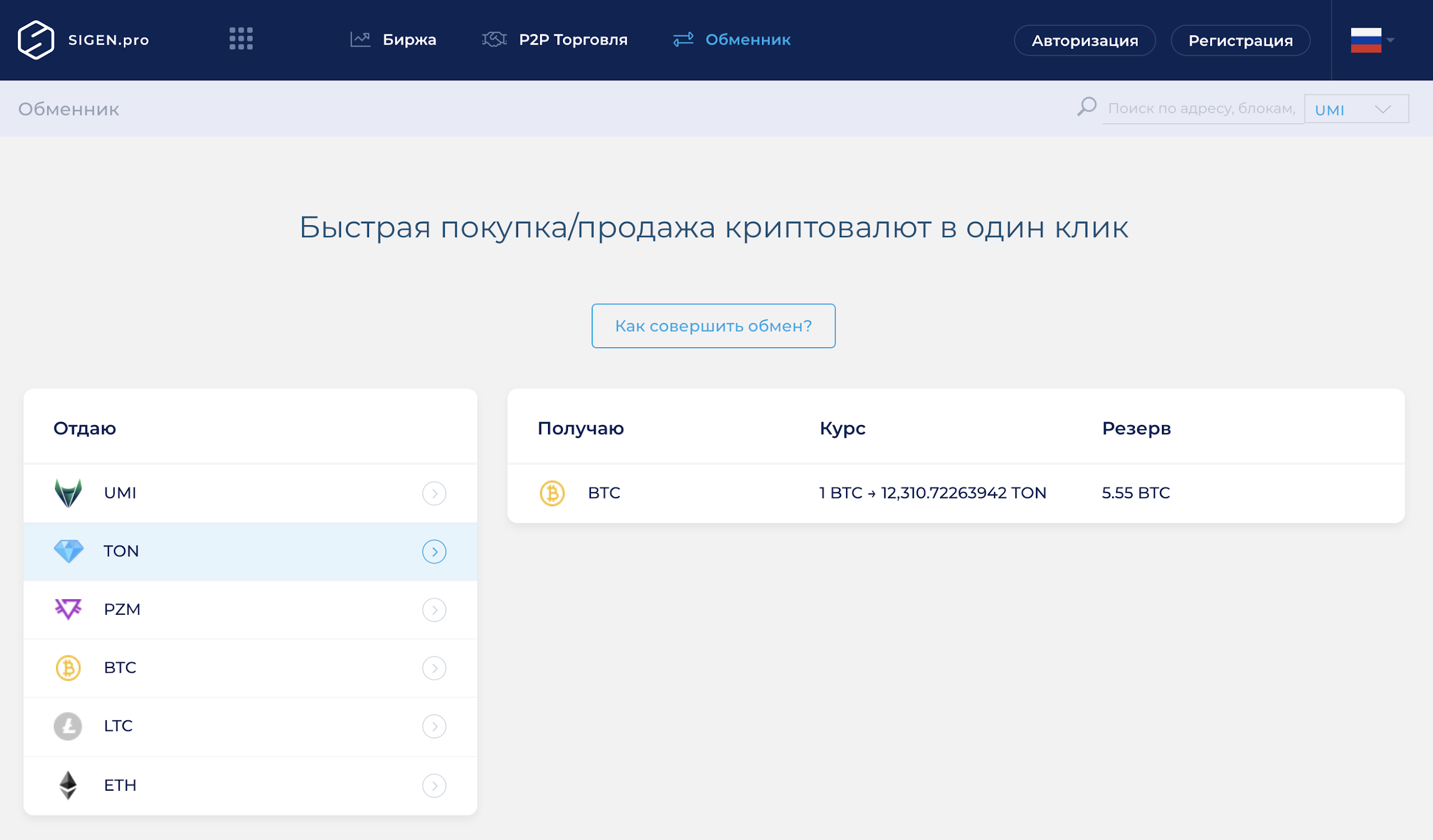Click the Регистрация button
The height and width of the screenshot is (840, 1433).
(1240, 41)
